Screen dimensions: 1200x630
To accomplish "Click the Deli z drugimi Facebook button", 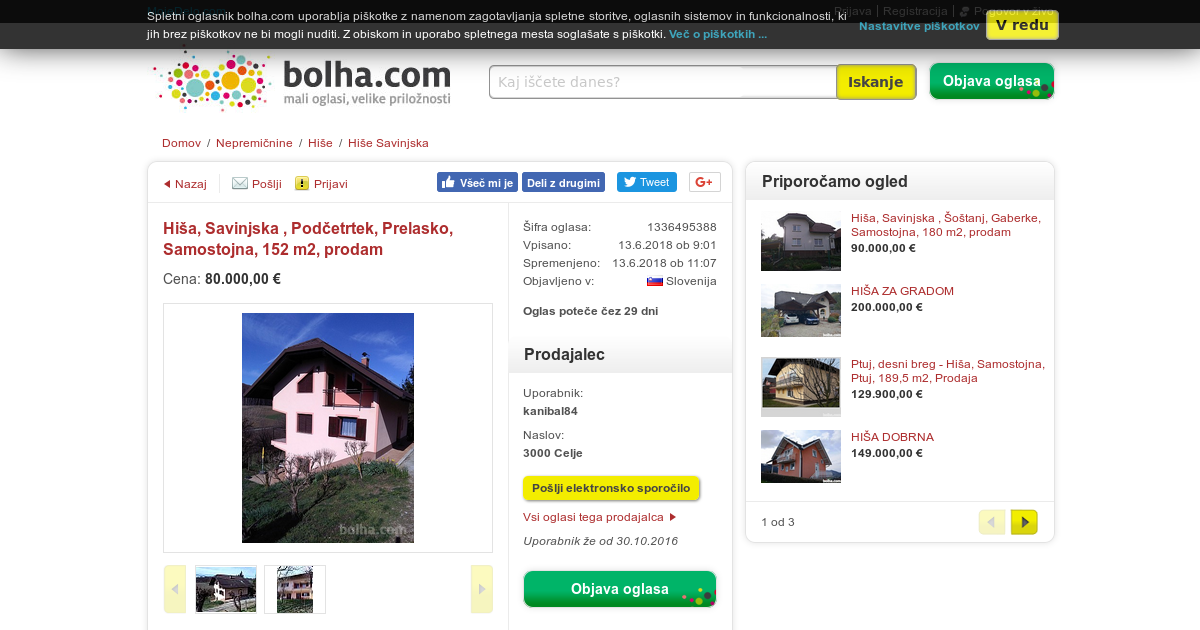I will (563, 182).
